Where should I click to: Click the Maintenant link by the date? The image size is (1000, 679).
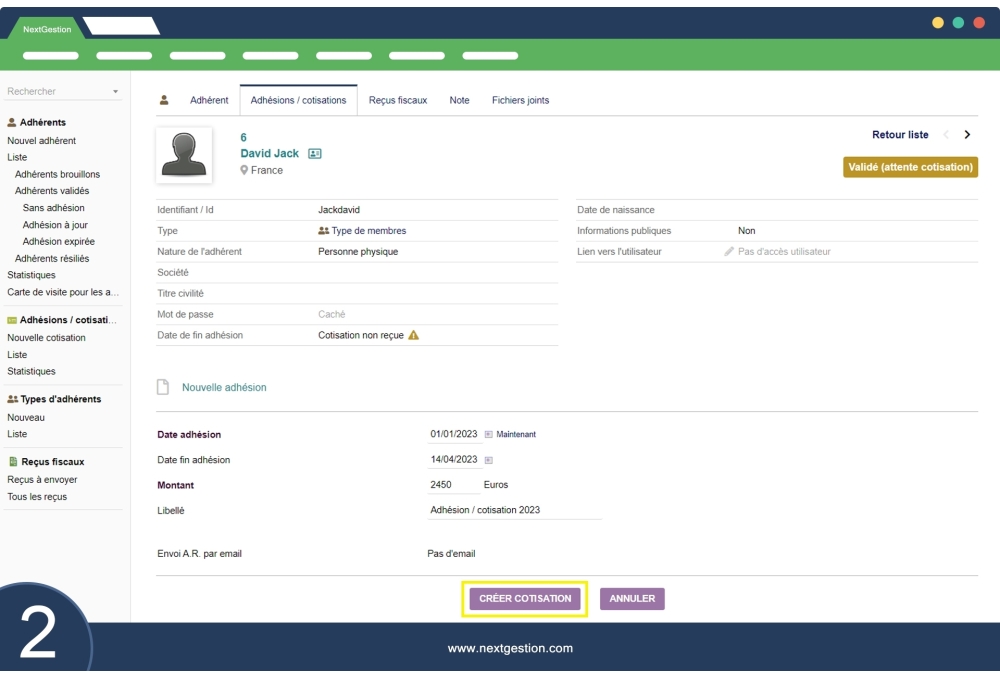coord(516,435)
